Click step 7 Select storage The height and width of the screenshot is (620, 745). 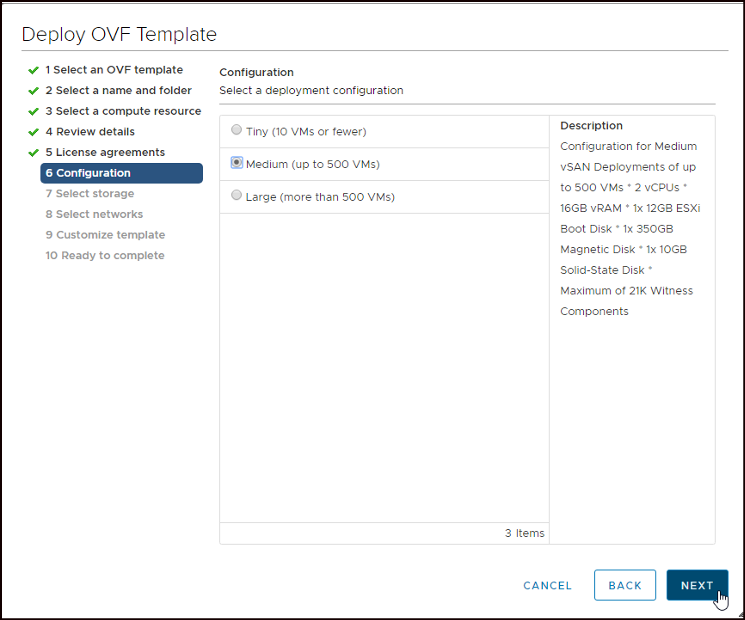(x=89, y=194)
